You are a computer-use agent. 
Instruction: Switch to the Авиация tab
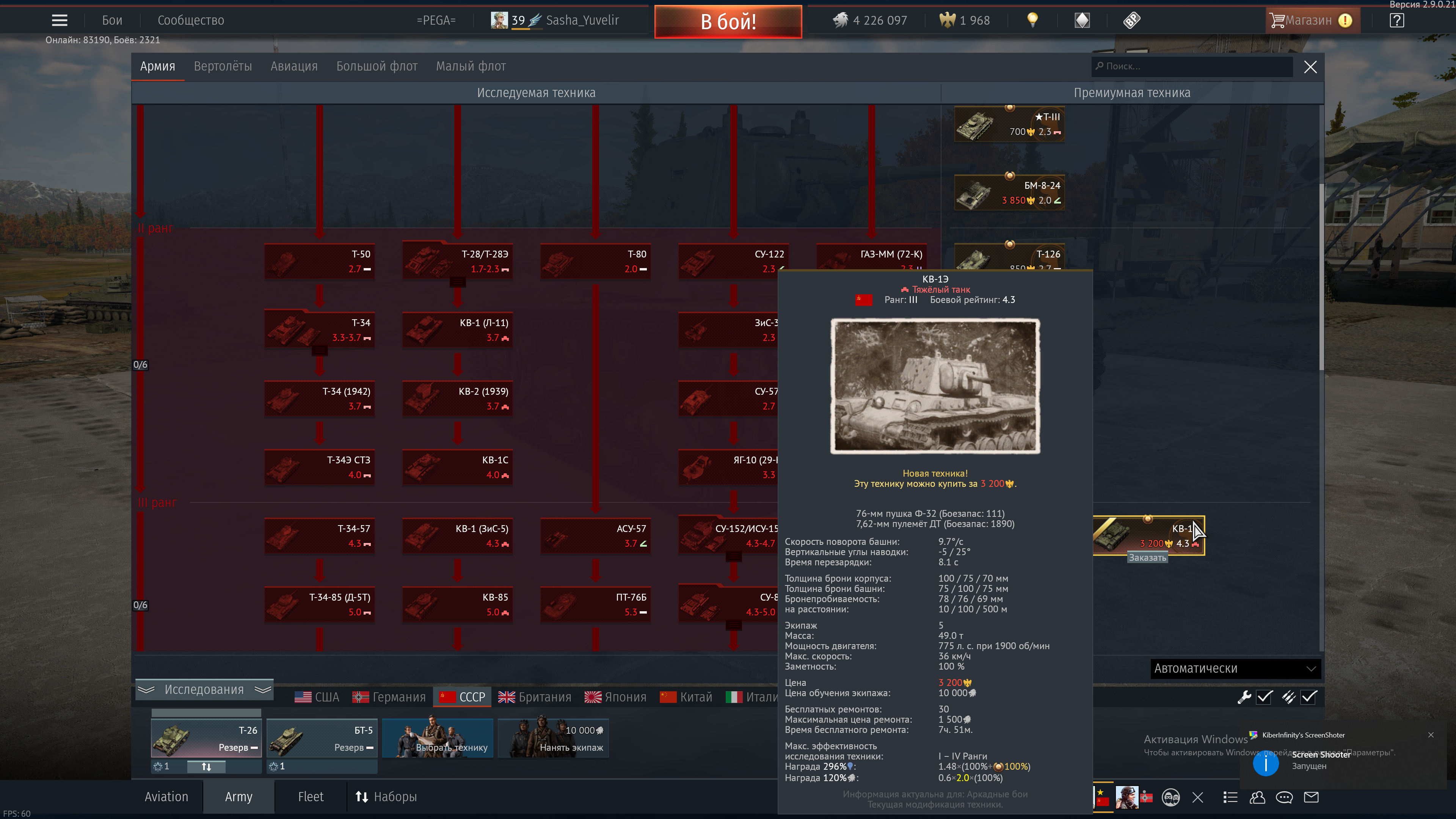tap(294, 66)
